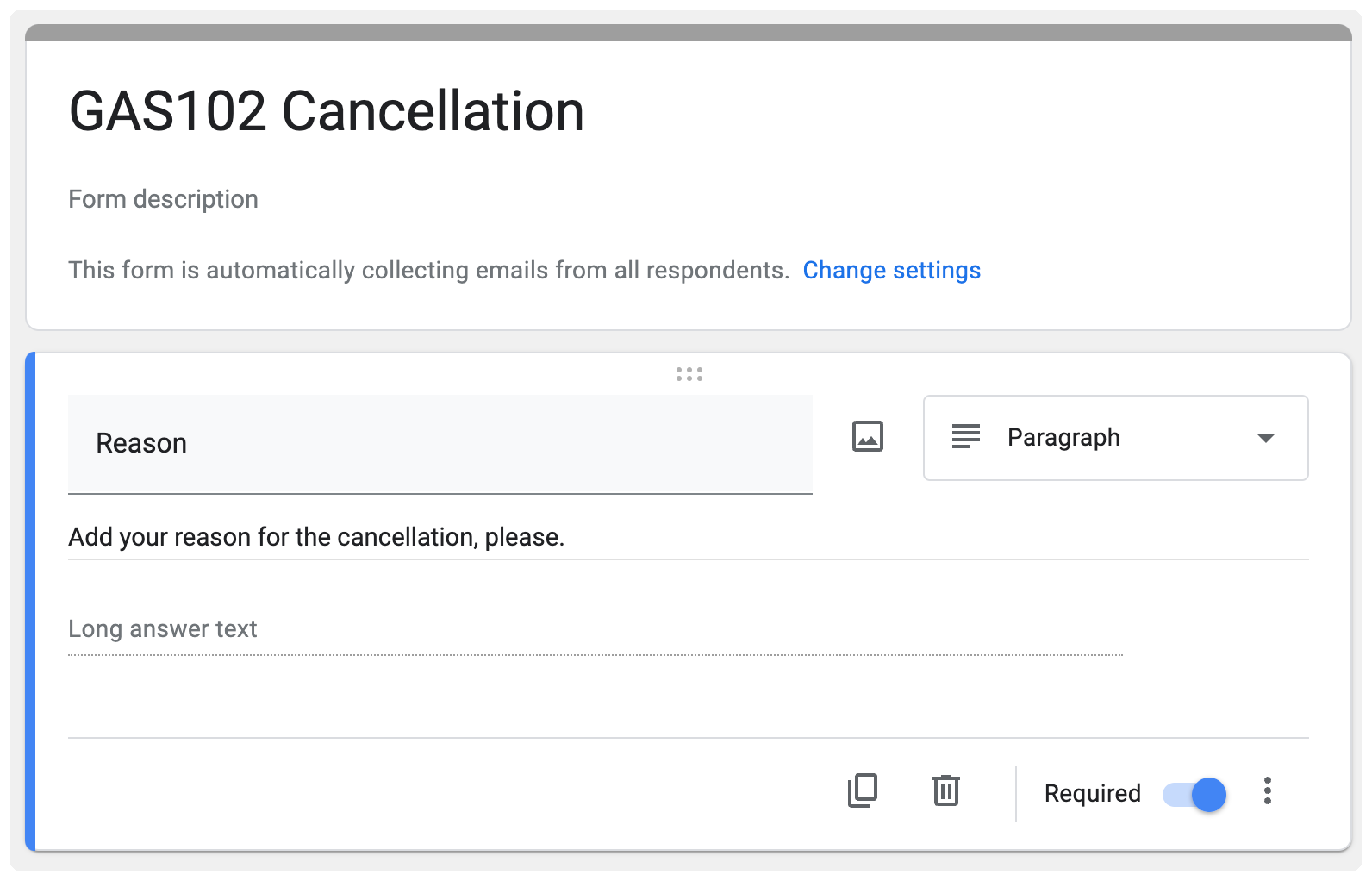The width and height of the screenshot is (1372, 881).
Task: Open the question's more options menu
Action: coord(1267,790)
